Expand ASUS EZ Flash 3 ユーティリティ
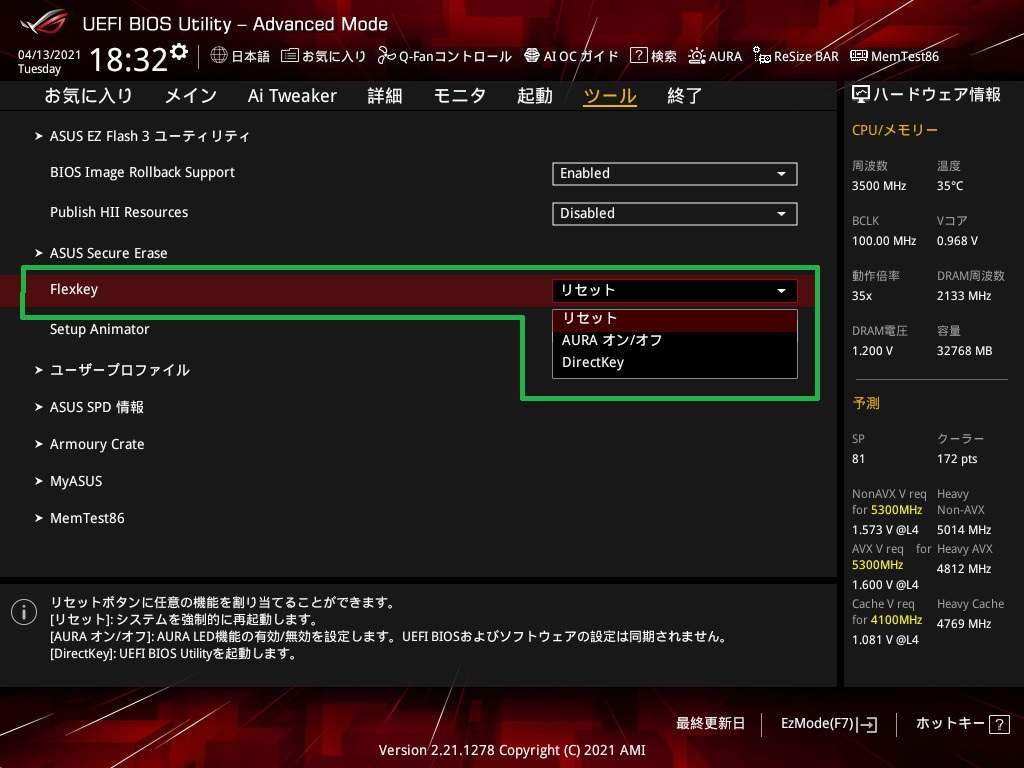The height and width of the screenshot is (768, 1024). (150, 136)
